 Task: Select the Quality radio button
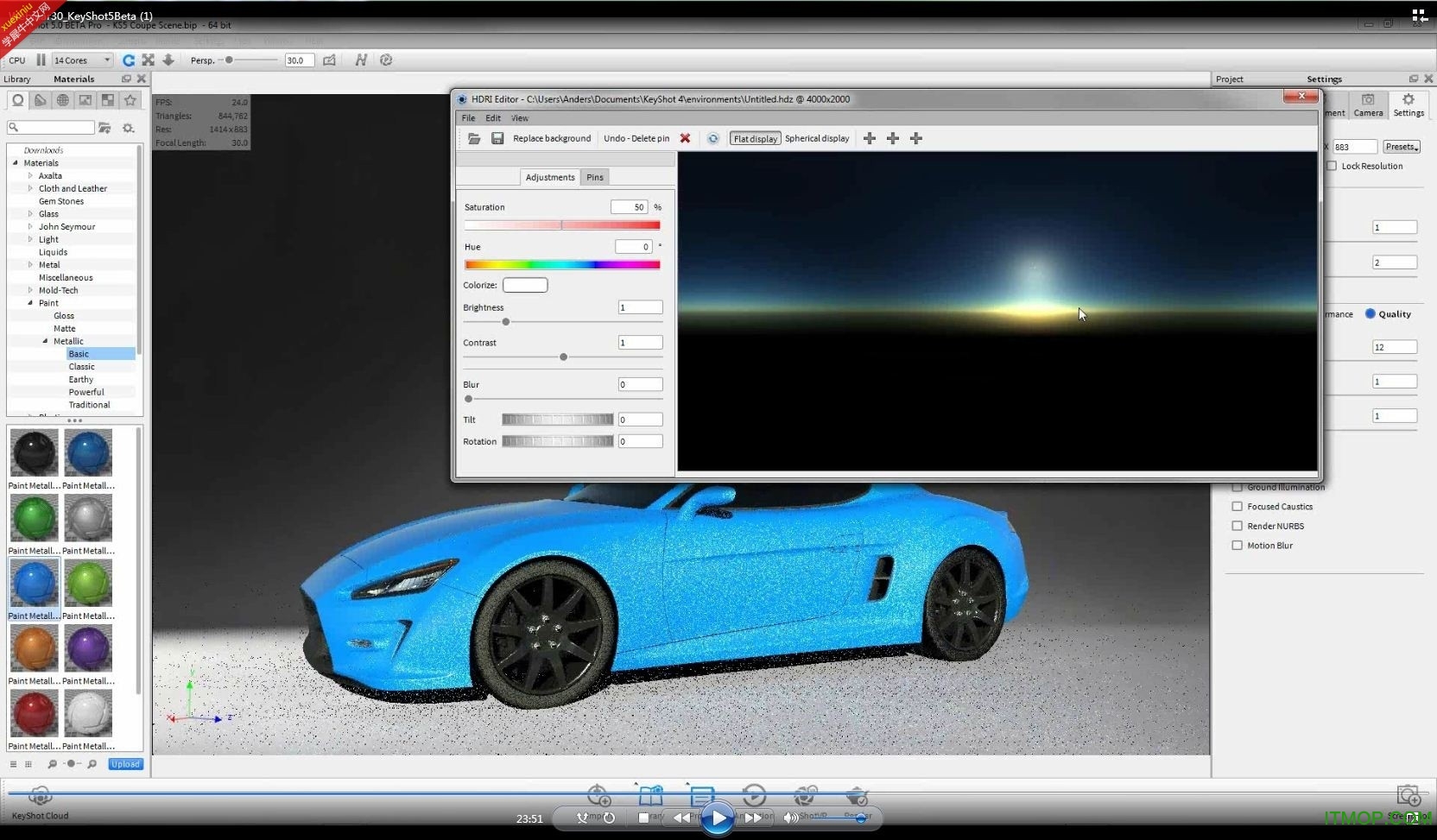point(1370,314)
